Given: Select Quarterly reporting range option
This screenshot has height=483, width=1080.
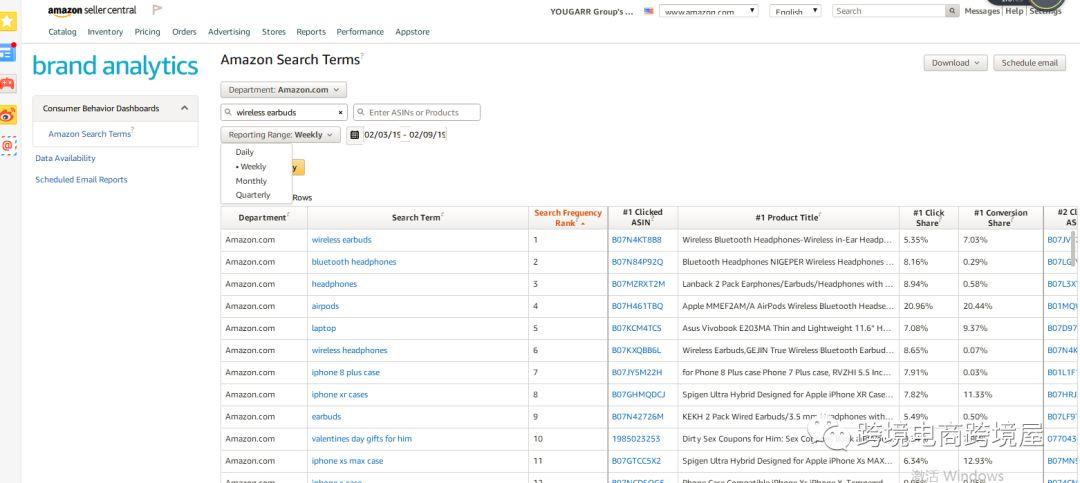Looking at the screenshot, I should coord(253,195).
